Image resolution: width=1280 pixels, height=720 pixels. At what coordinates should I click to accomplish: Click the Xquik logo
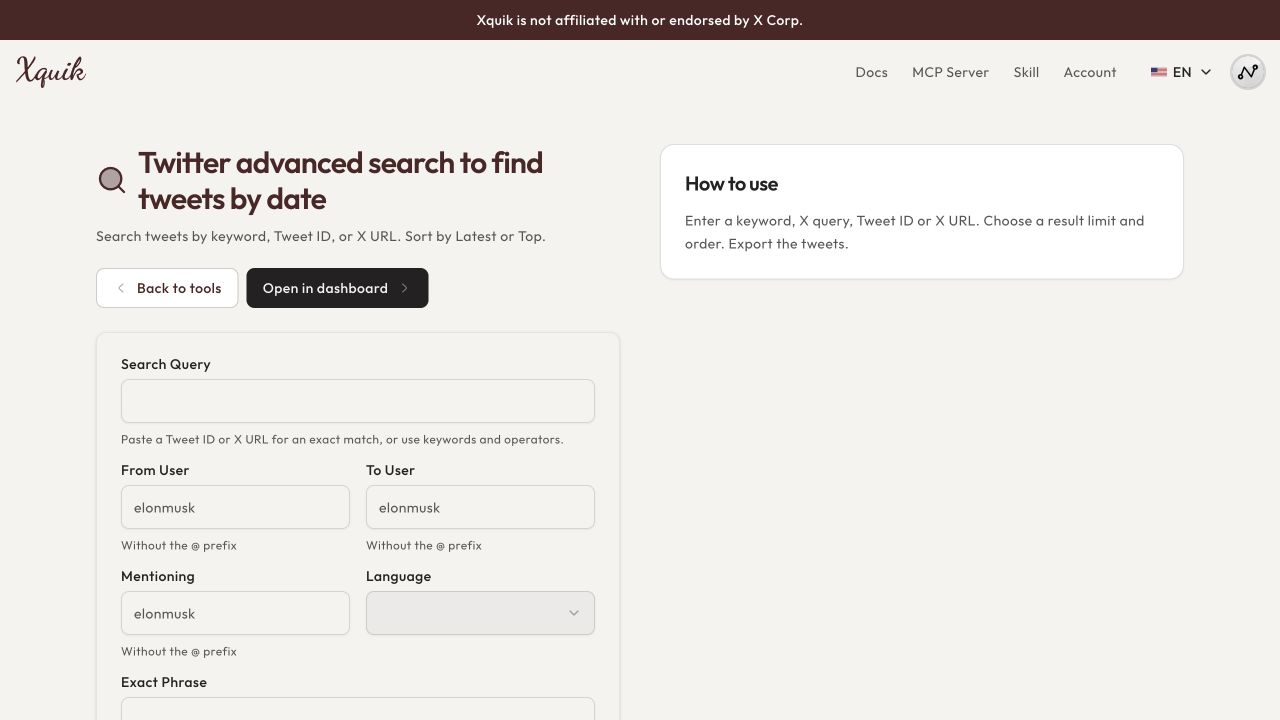(x=51, y=72)
